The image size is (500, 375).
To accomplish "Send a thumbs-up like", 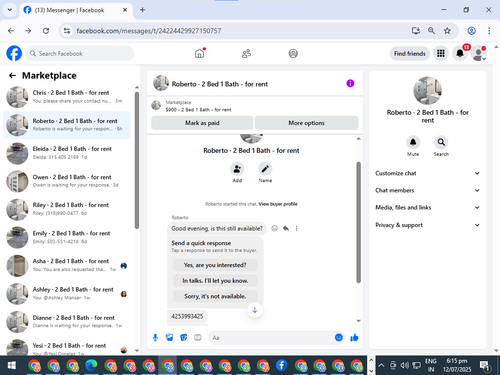I will pos(354,338).
